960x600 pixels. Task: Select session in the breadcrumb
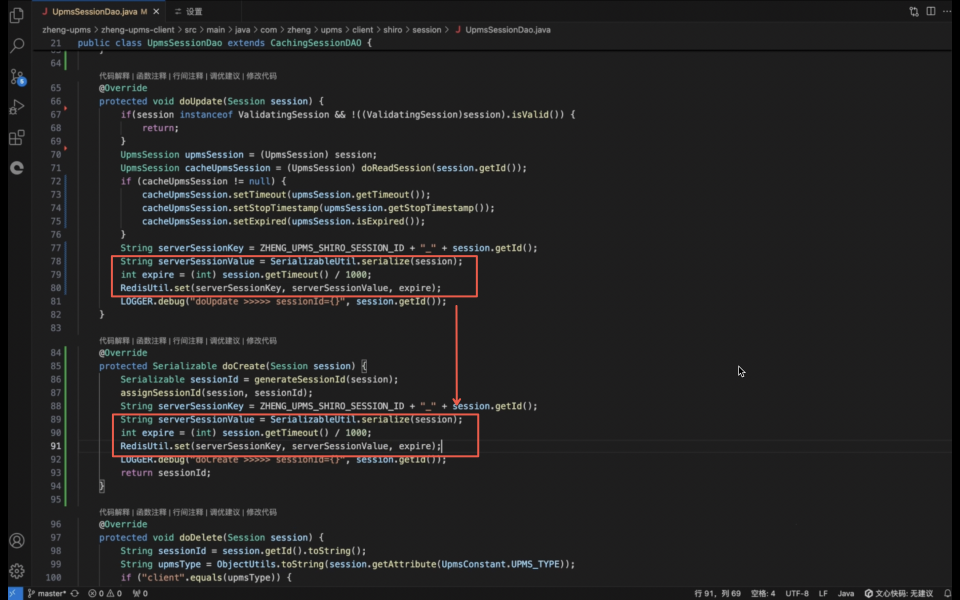click(427, 29)
